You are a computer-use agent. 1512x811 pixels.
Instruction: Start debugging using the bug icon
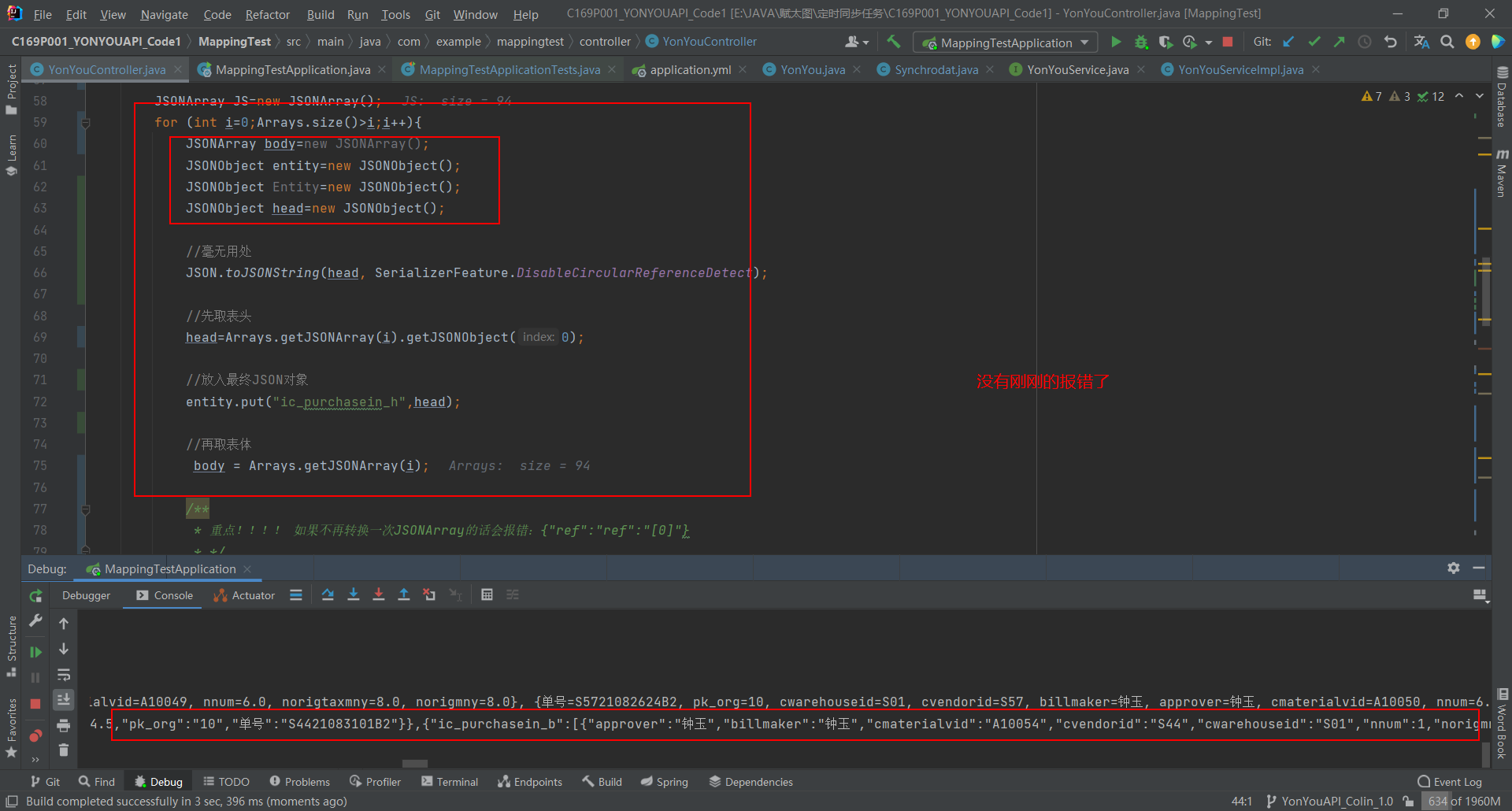point(1140,42)
